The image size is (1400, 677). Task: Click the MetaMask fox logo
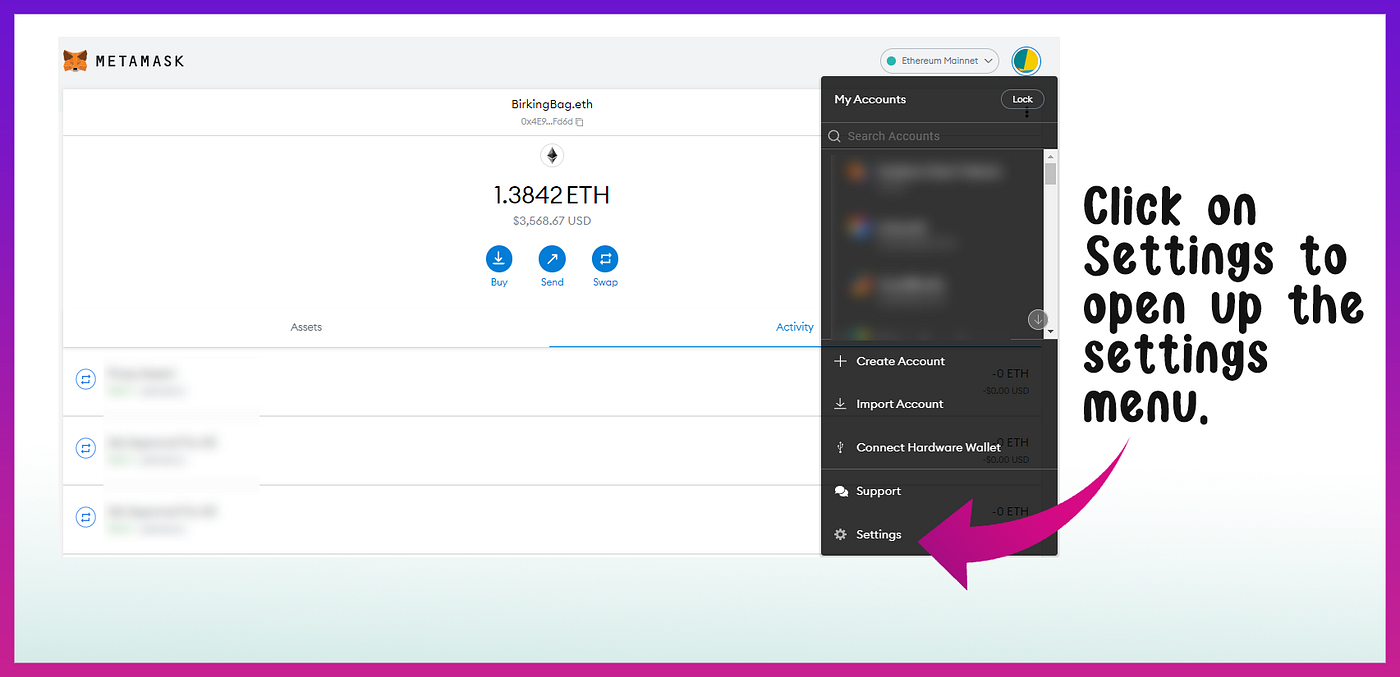(75, 61)
